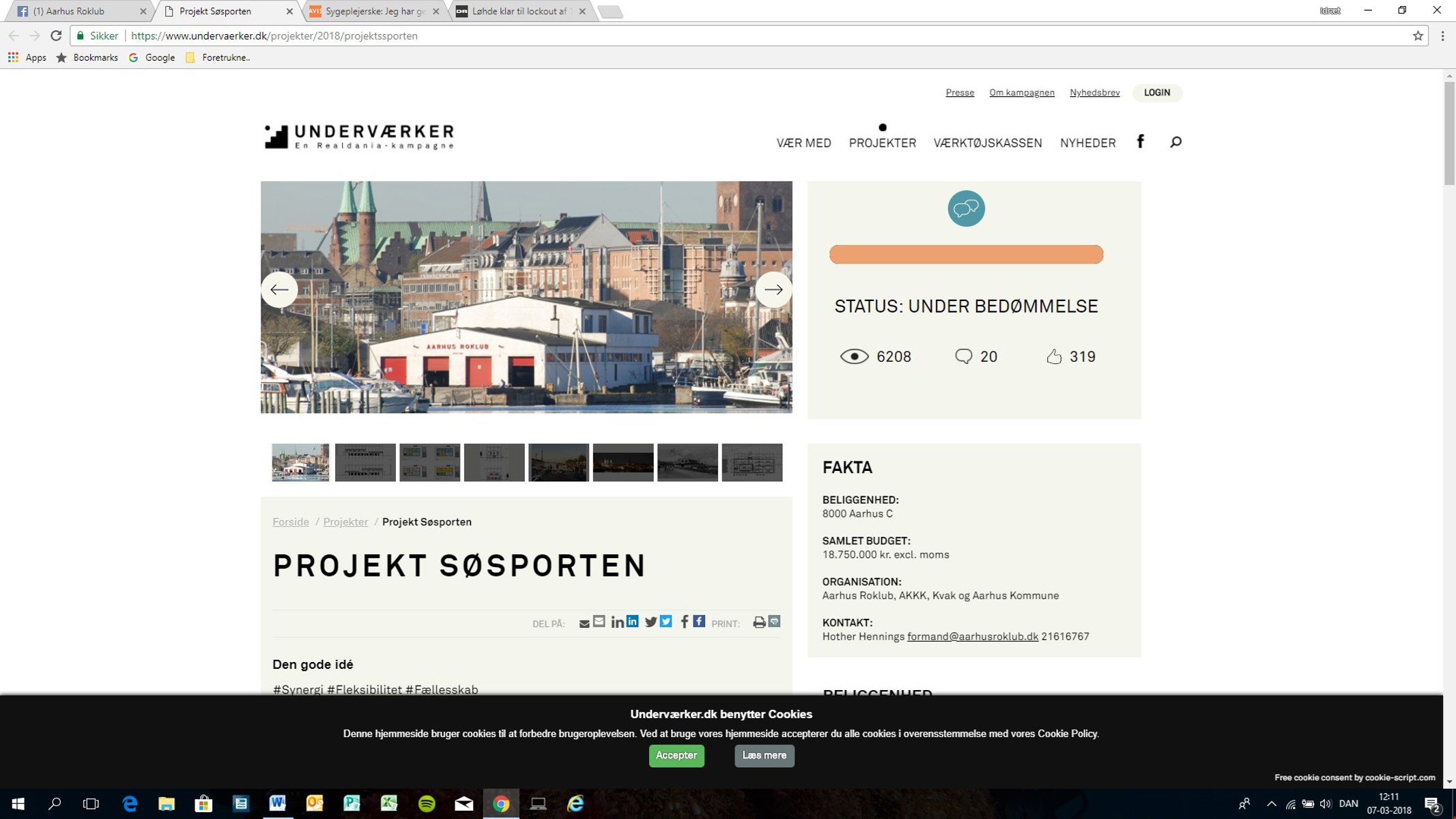Open the Nyhedsbrev link
The image size is (1456, 819).
pyautogui.click(x=1094, y=93)
